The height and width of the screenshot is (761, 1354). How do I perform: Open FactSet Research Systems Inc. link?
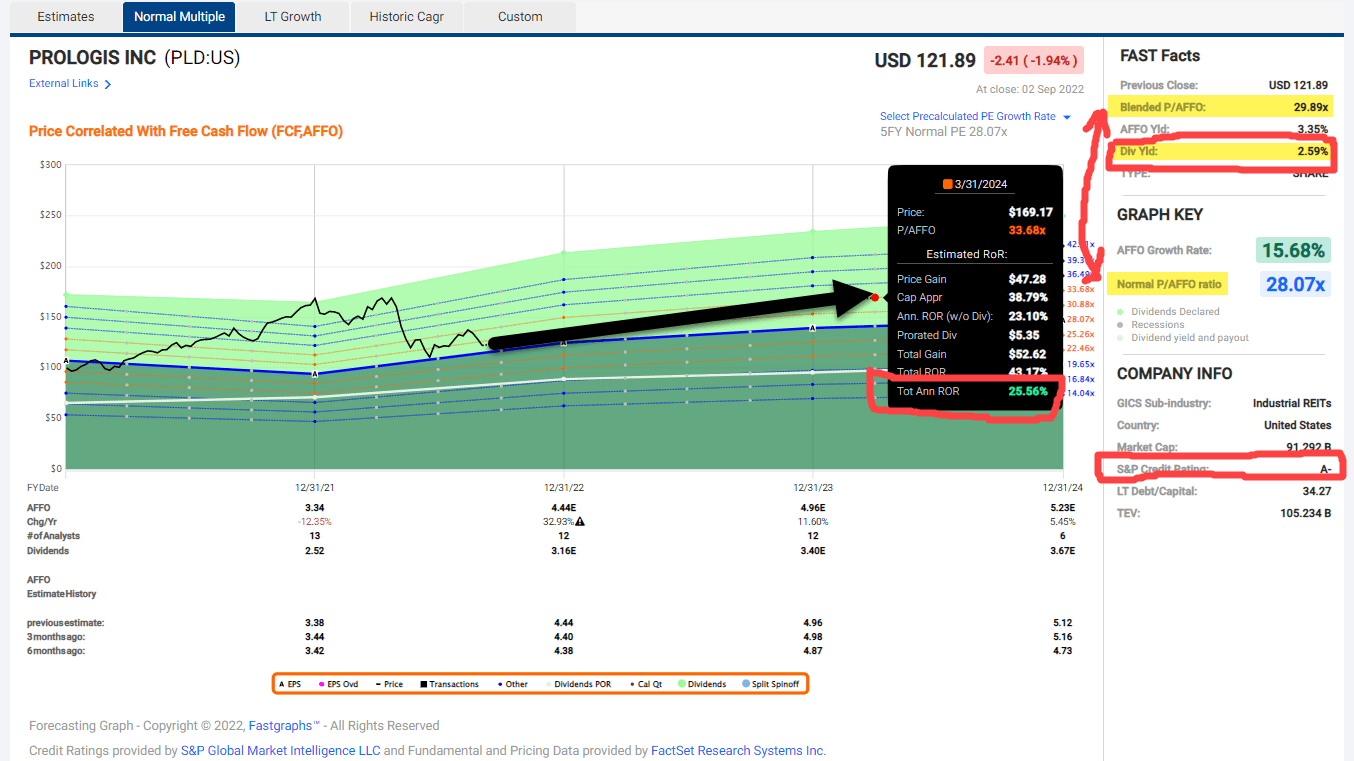click(738, 751)
